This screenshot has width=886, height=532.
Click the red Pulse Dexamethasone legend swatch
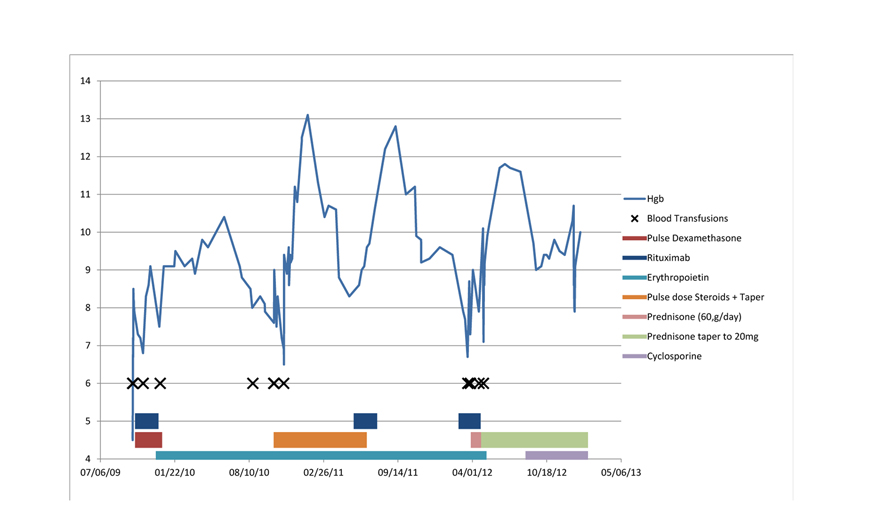(x=635, y=238)
